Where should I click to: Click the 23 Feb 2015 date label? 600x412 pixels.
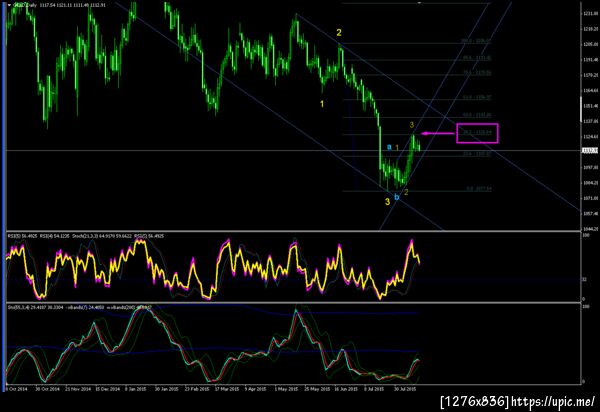pos(197,389)
